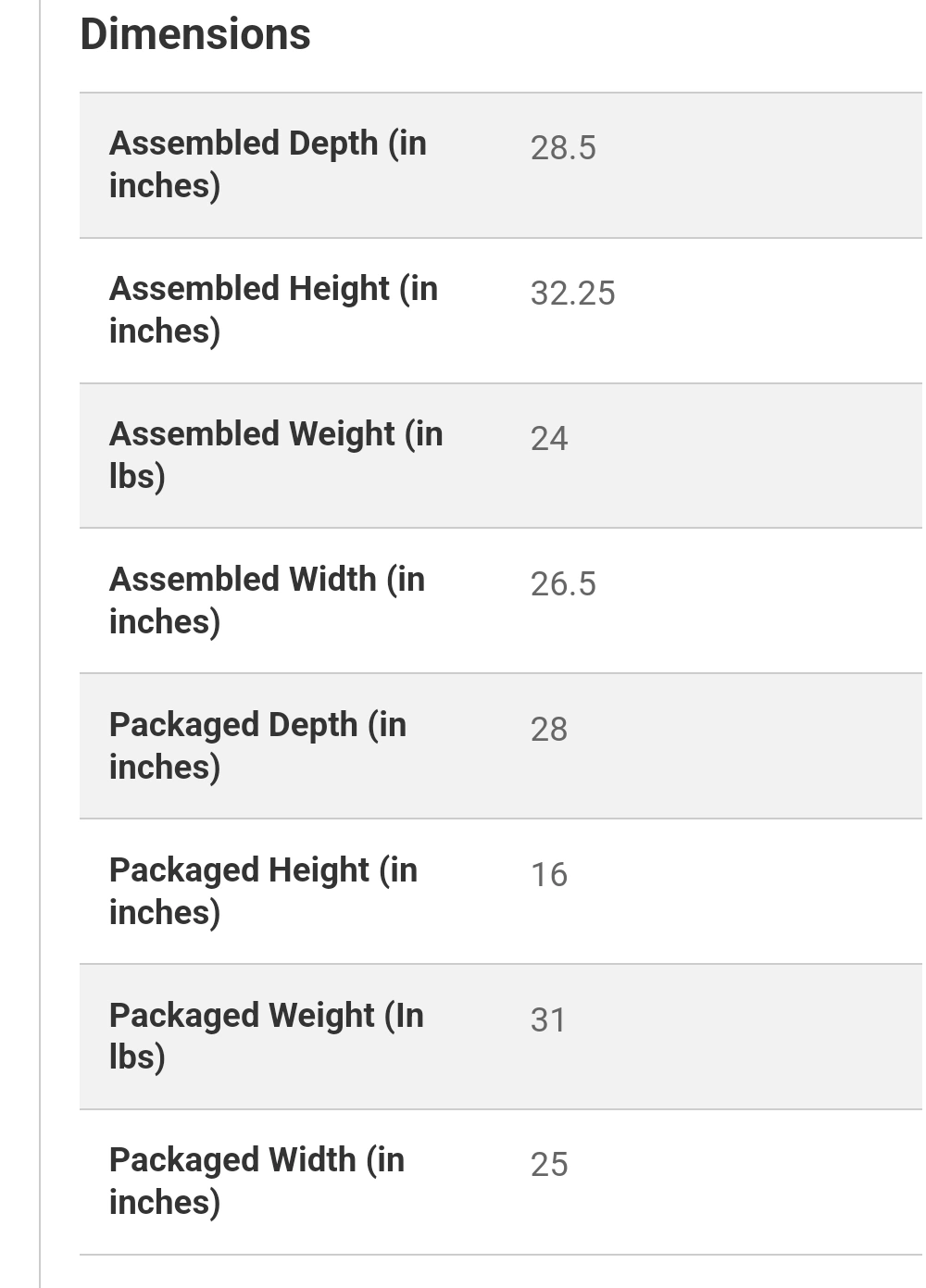926x1288 pixels.
Task: Click the Dimensions section heading
Action: point(195,34)
